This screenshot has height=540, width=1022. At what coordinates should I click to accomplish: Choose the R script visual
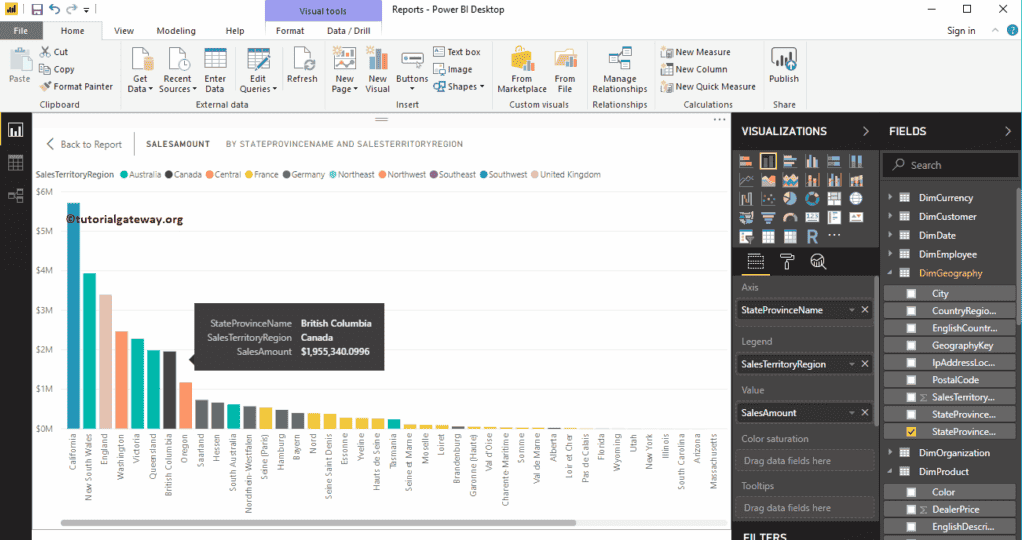pos(812,237)
